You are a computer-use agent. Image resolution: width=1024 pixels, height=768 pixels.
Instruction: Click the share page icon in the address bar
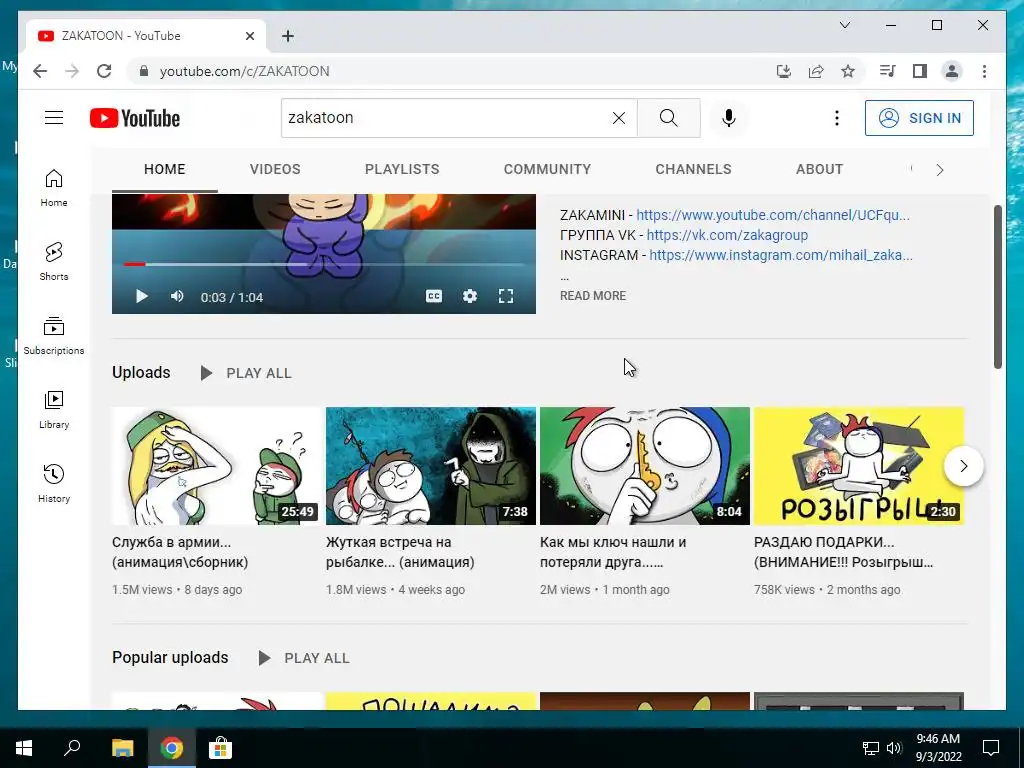pos(816,71)
